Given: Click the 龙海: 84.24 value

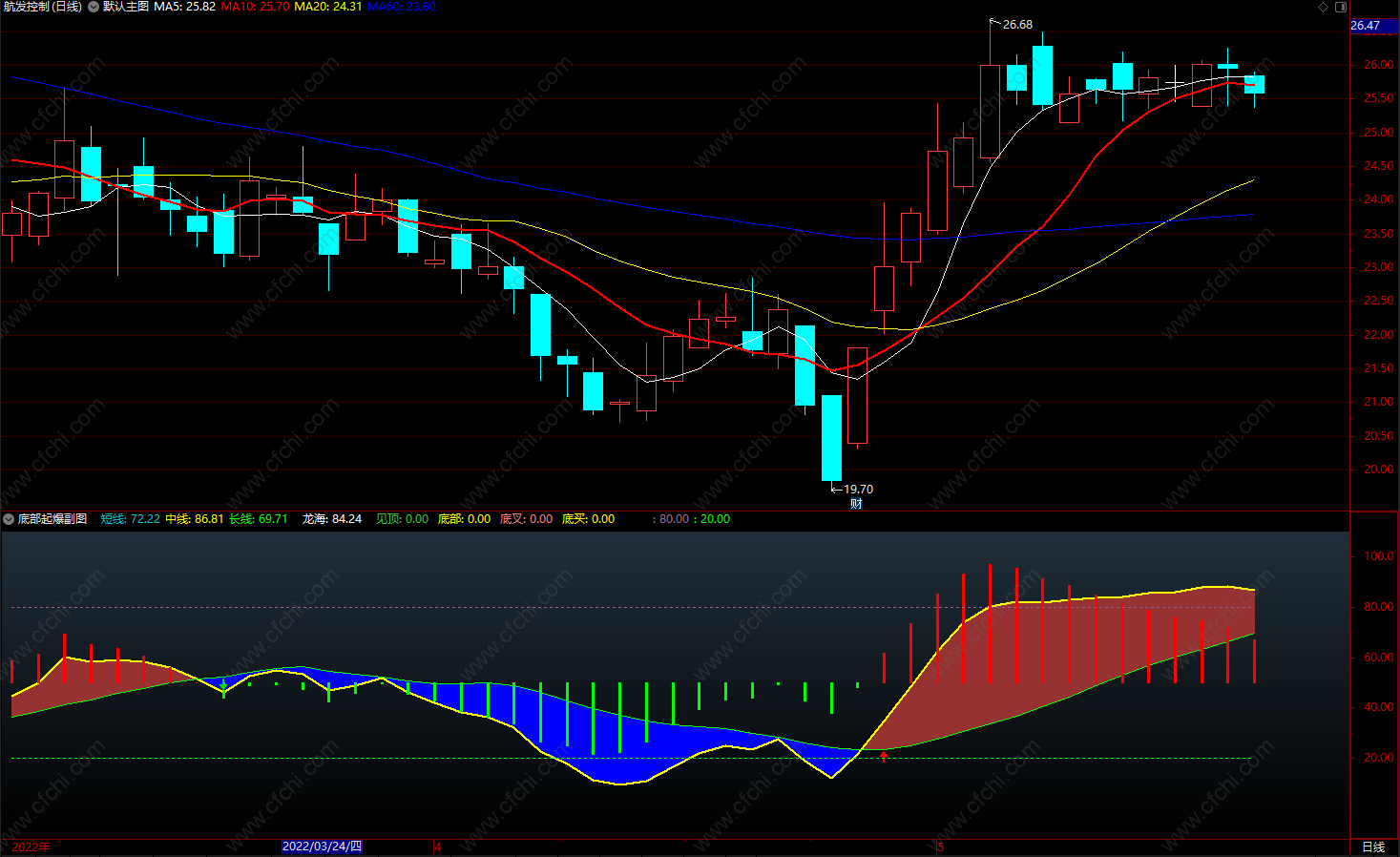Looking at the screenshot, I should (332, 519).
